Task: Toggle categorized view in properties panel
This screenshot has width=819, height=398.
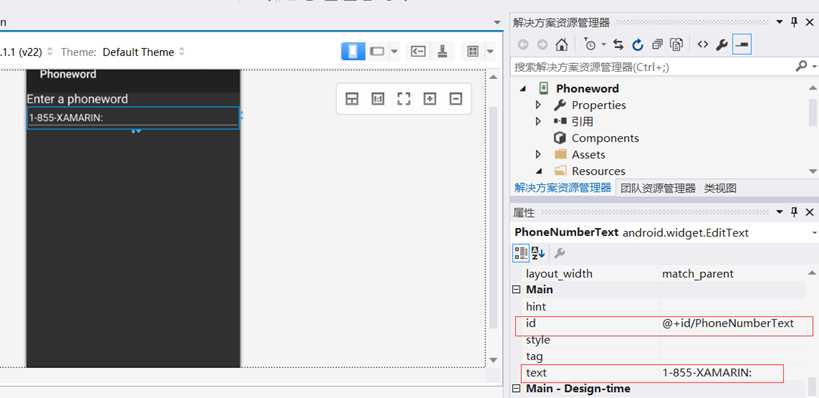Action: click(521, 253)
